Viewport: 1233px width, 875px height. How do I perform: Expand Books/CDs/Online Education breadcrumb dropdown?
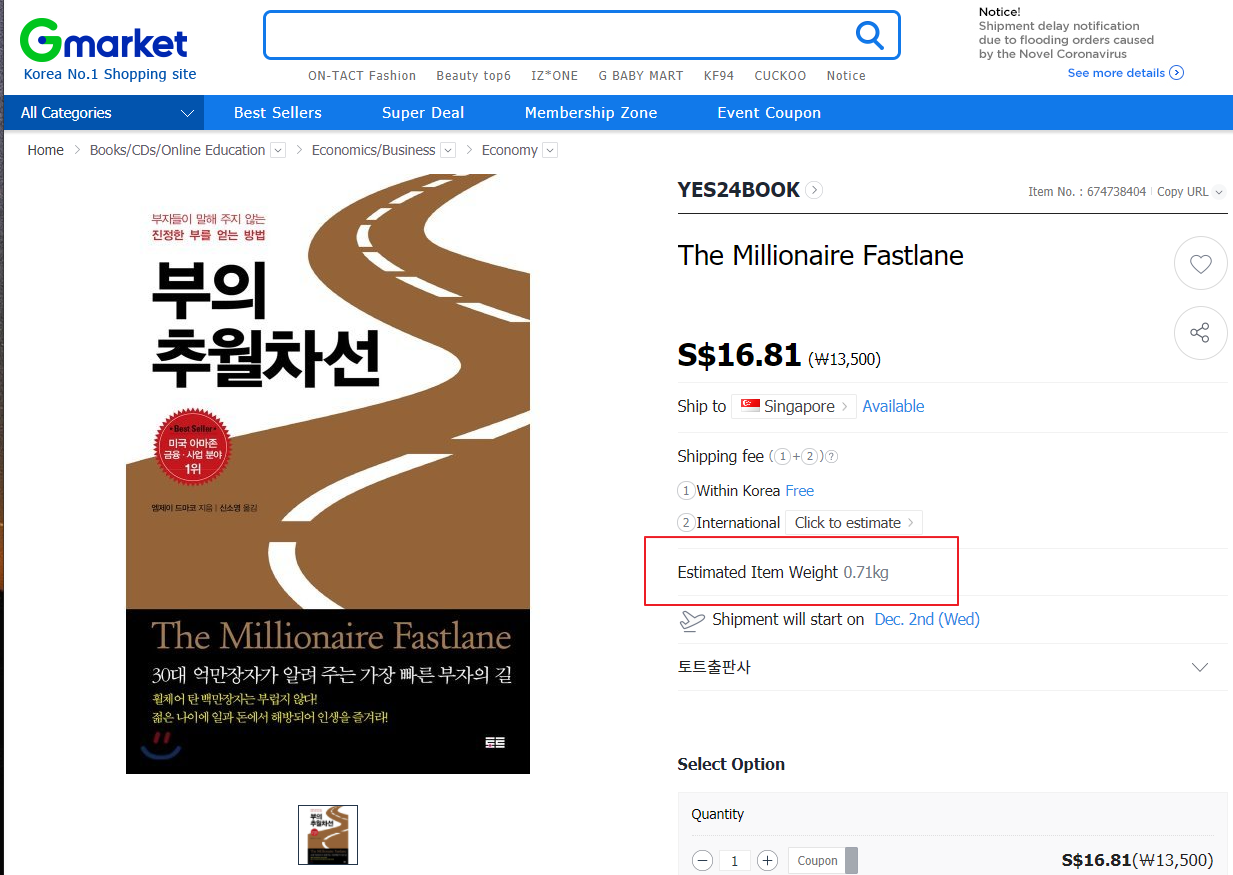278,150
